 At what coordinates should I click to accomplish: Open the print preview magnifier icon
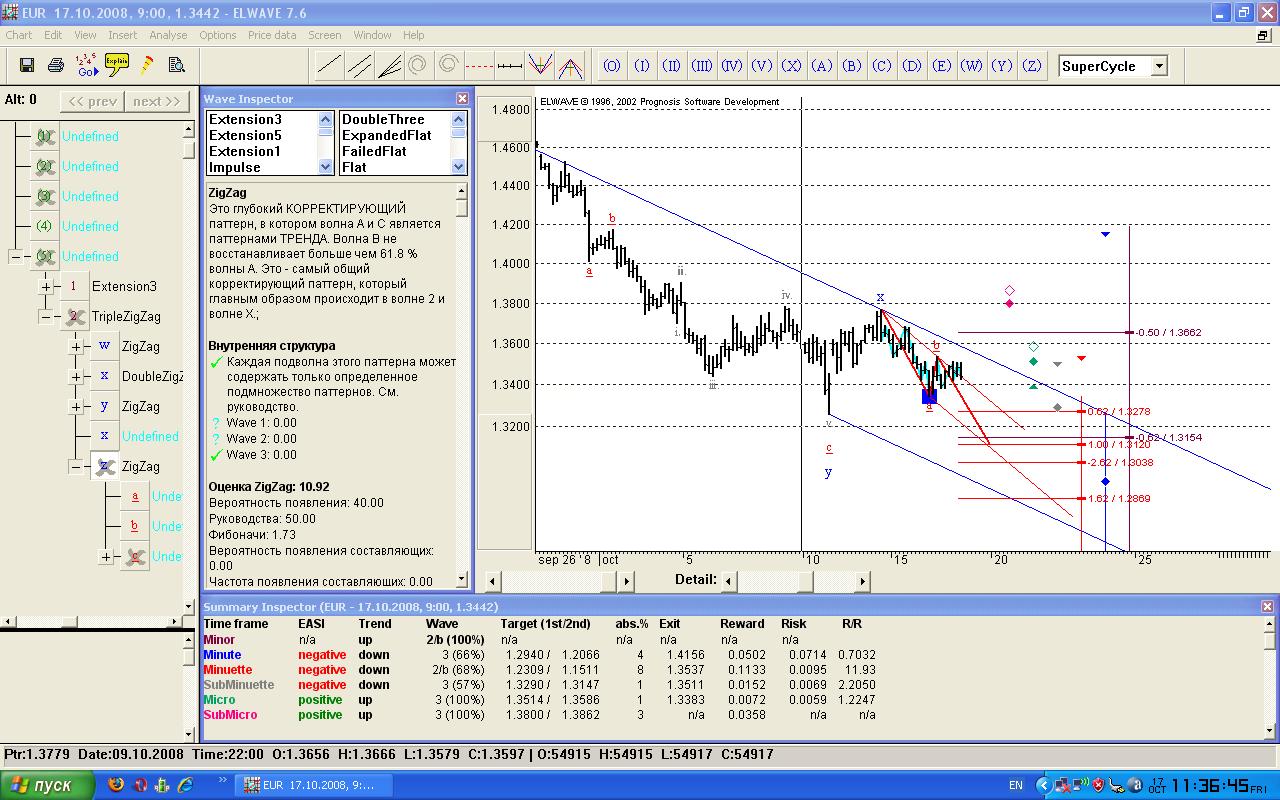(177, 66)
